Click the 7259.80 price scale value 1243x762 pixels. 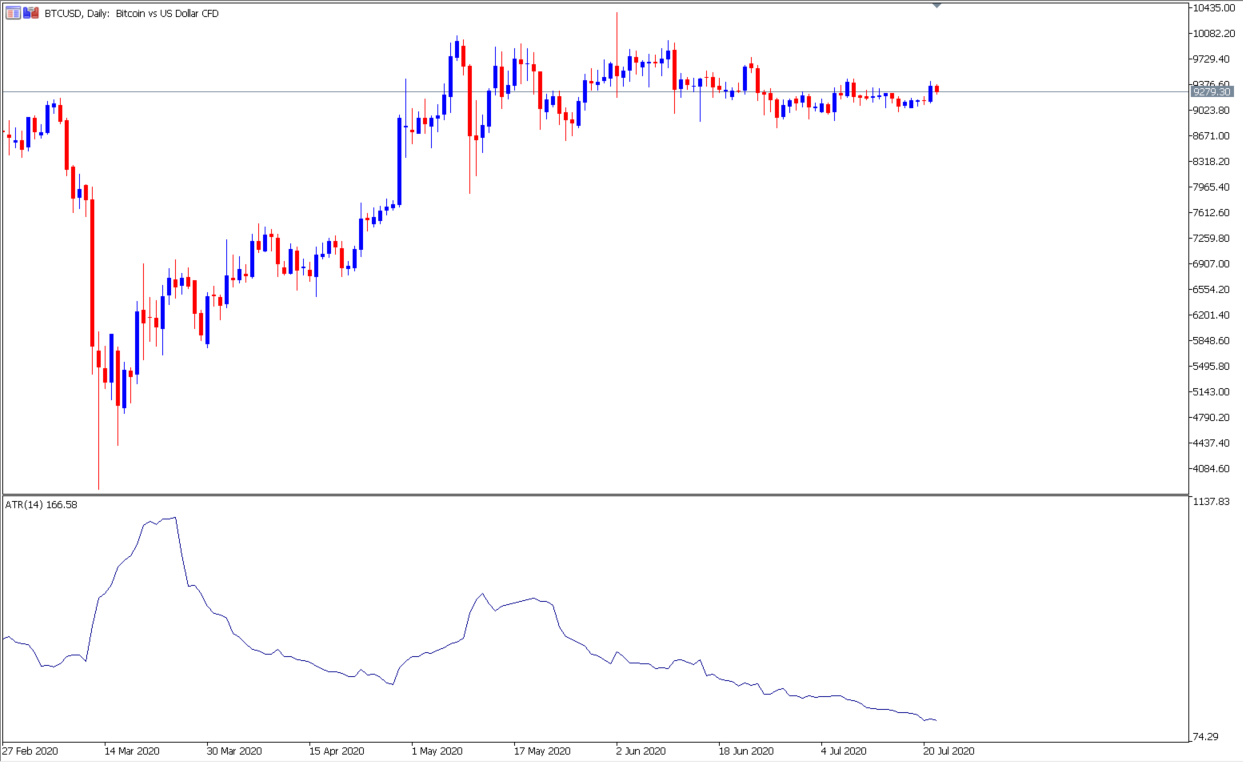tap(1212, 238)
